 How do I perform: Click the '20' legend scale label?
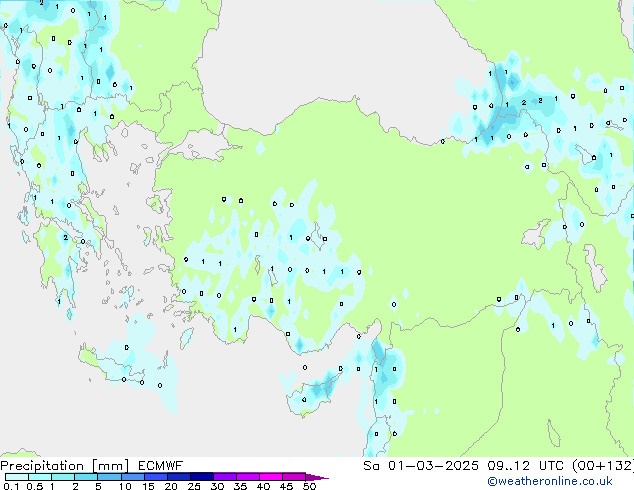(x=171, y=486)
